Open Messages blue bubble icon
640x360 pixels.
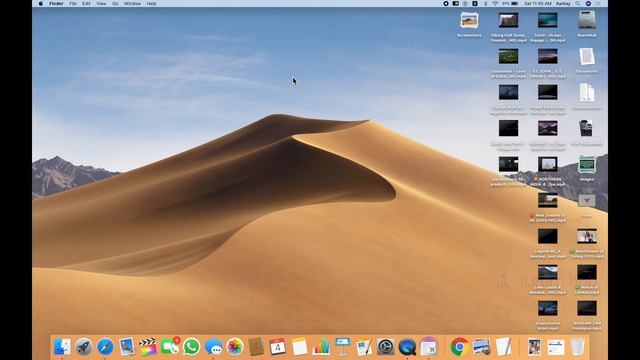tap(213, 347)
